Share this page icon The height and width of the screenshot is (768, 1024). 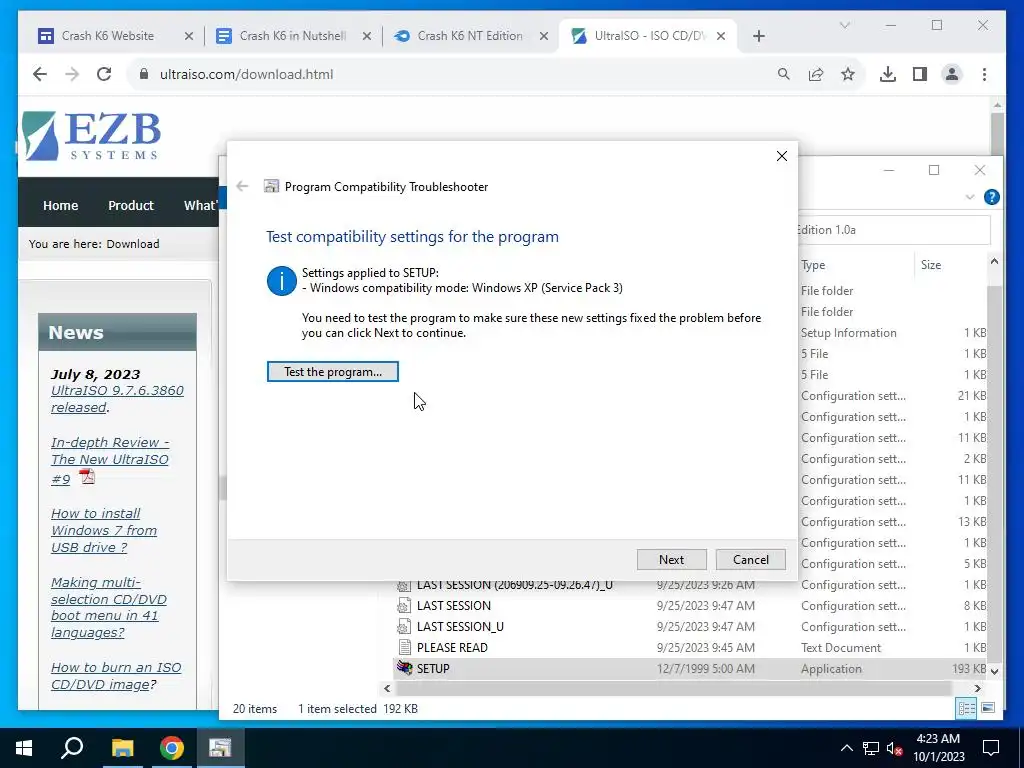coord(816,74)
